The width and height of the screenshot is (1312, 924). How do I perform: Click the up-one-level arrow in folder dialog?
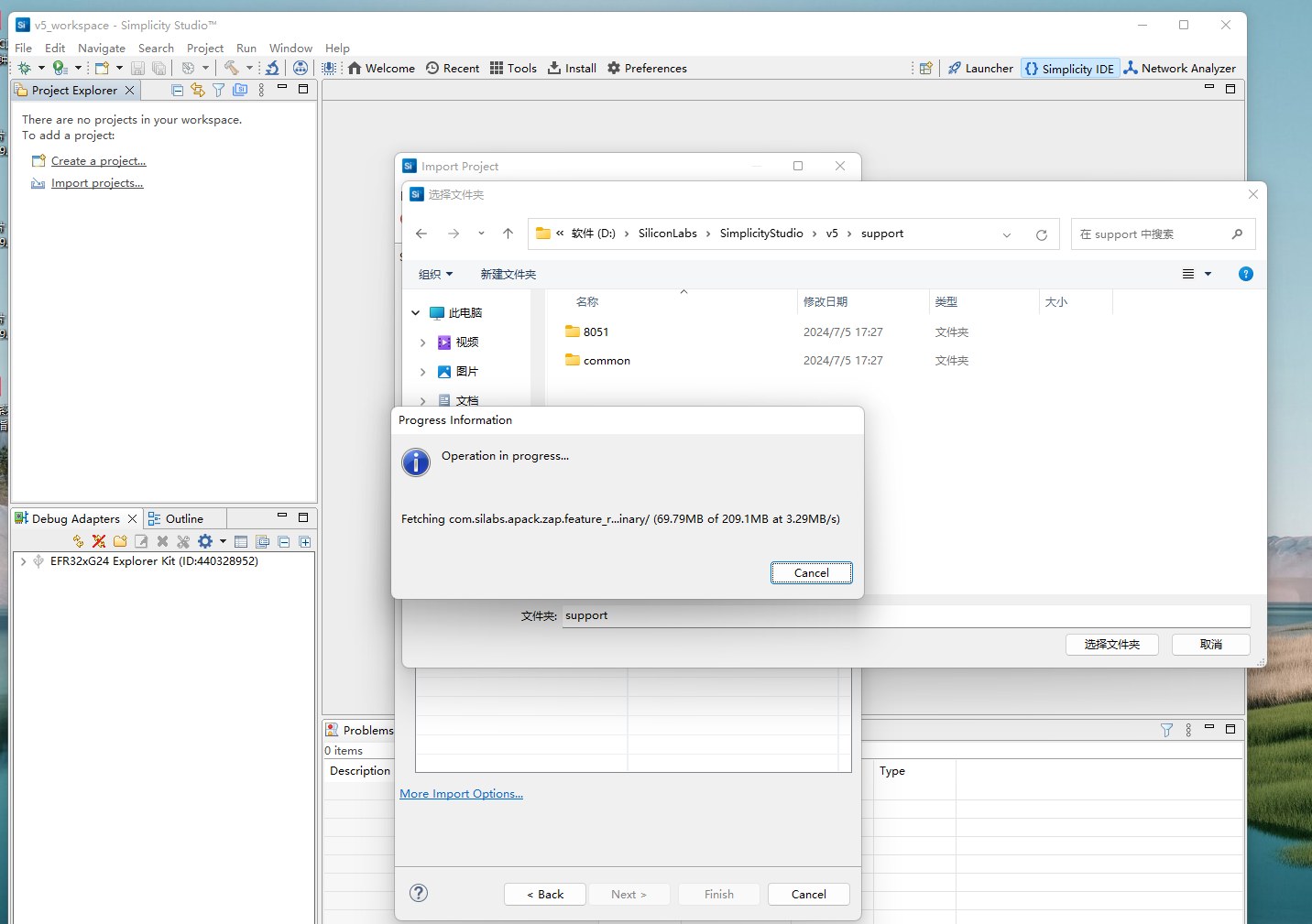coord(508,234)
